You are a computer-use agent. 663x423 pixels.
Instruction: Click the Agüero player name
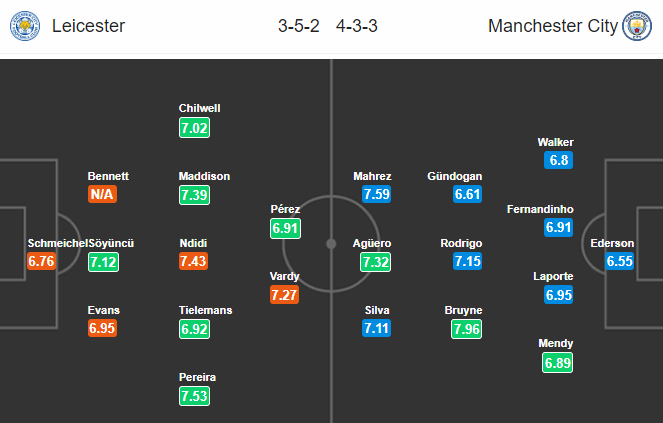click(x=372, y=243)
